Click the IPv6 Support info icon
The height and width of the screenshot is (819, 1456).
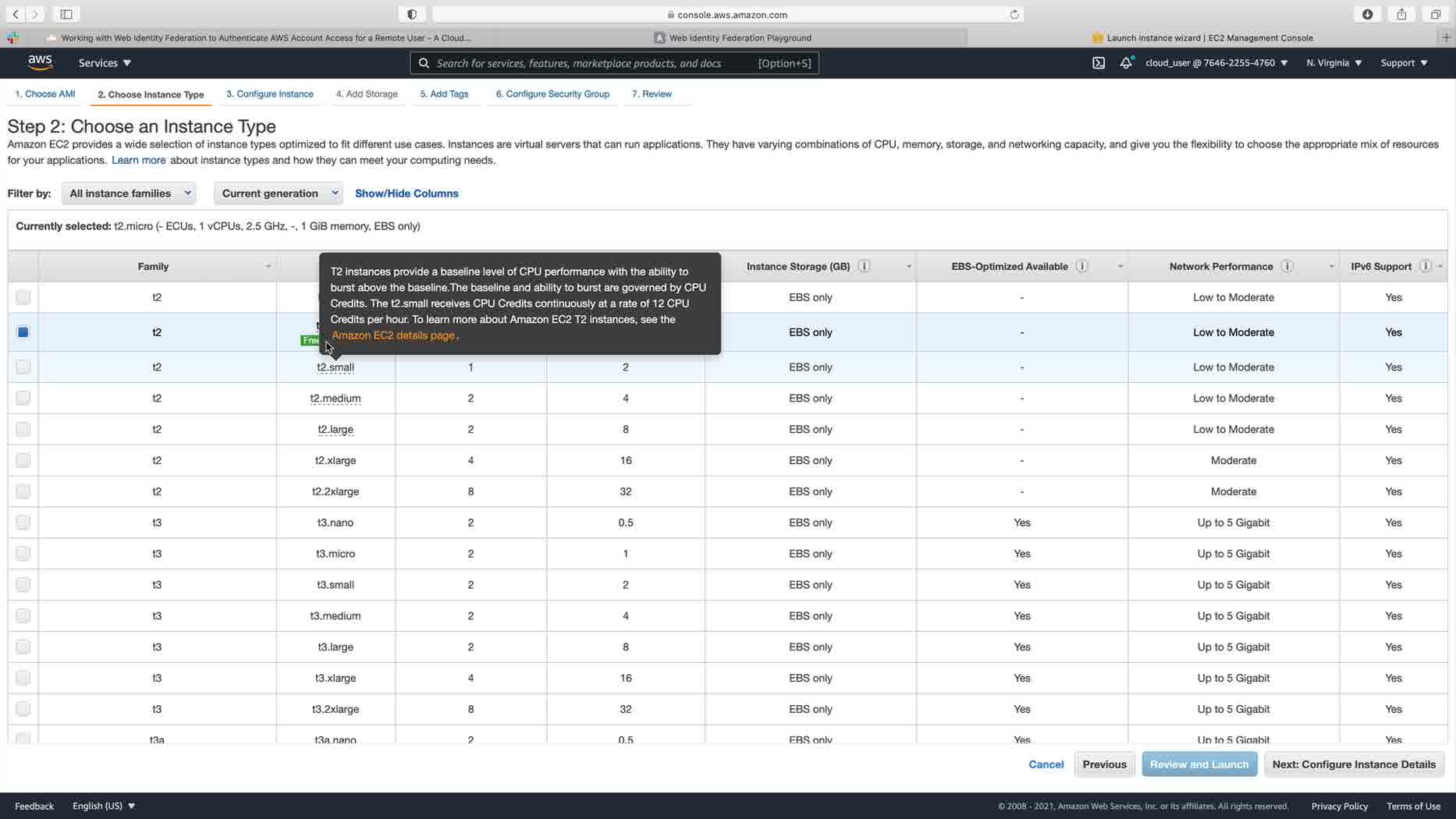pyautogui.click(x=1425, y=267)
